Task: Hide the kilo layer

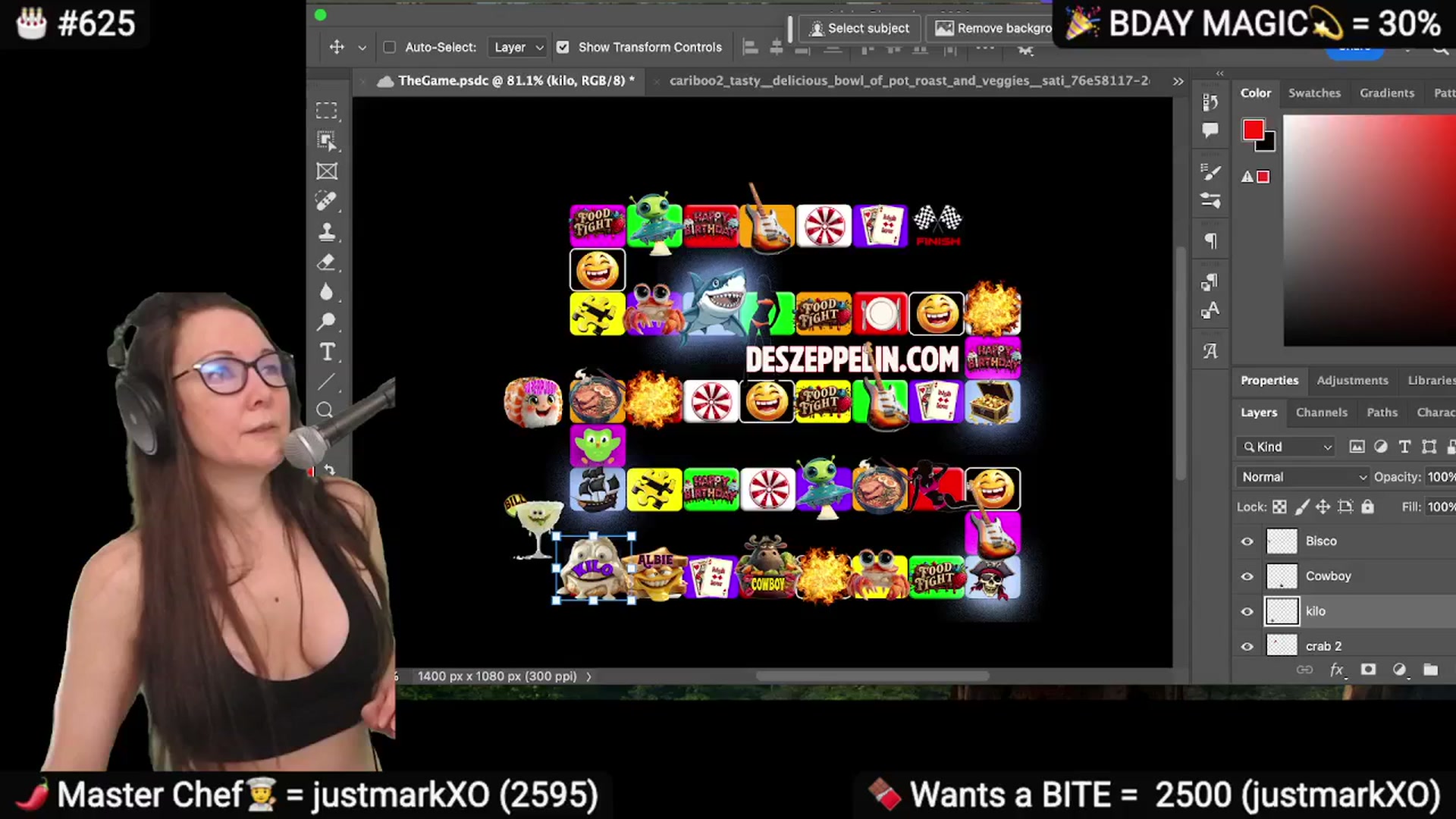Action: (1247, 611)
